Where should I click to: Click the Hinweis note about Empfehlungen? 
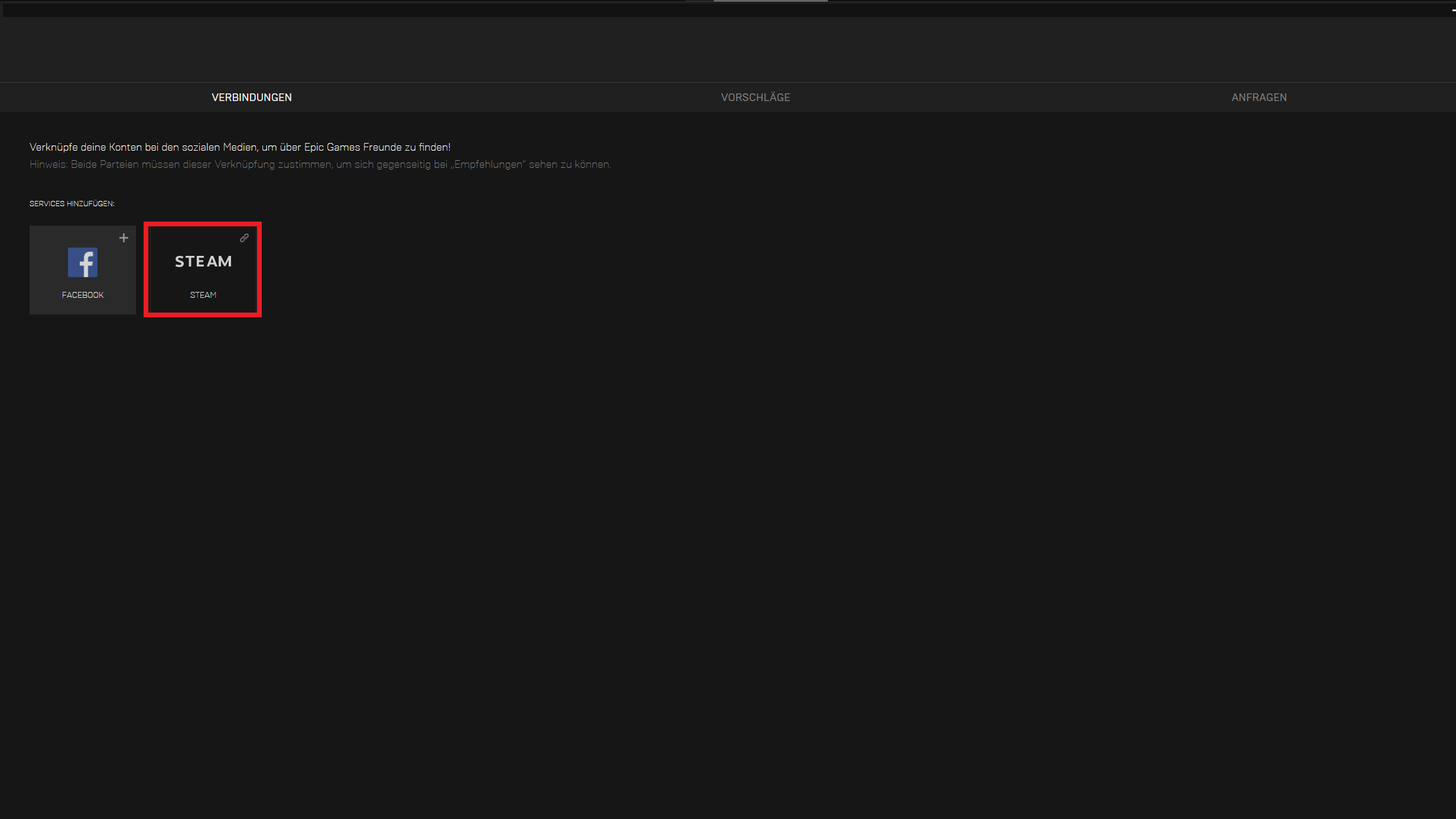pyautogui.click(x=320, y=164)
